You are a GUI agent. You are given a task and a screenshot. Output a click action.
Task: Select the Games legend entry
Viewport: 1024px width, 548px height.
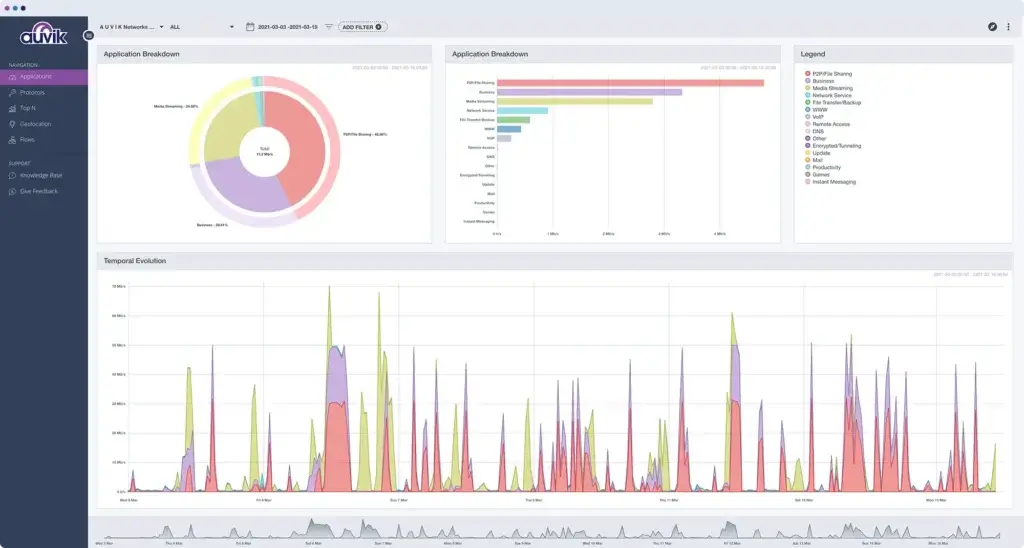click(x=817, y=174)
